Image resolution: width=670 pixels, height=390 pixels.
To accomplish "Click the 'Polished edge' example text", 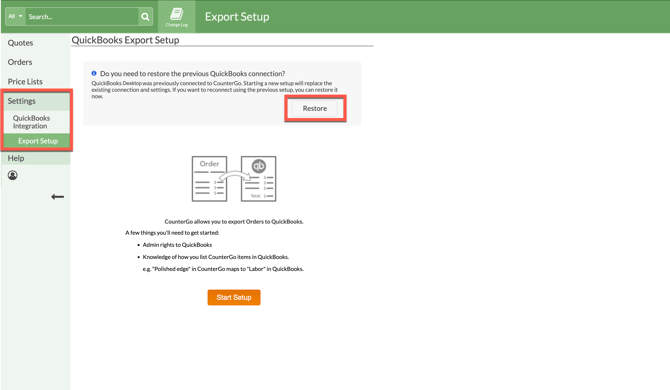I will pyautogui.click(x=223, y=269).
